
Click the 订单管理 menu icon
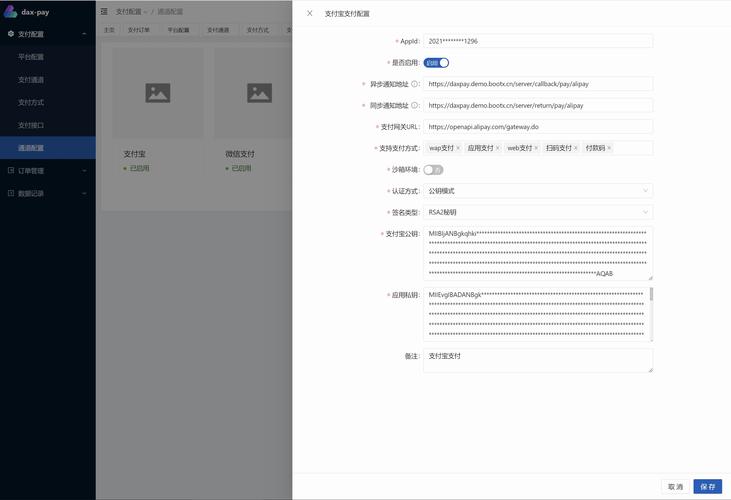pyautogui.click(x=11, y=171)
